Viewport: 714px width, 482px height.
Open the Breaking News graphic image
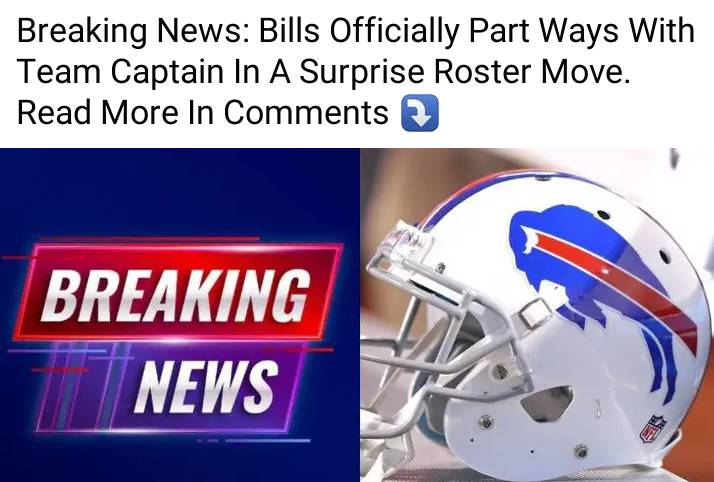coord(180,315)
